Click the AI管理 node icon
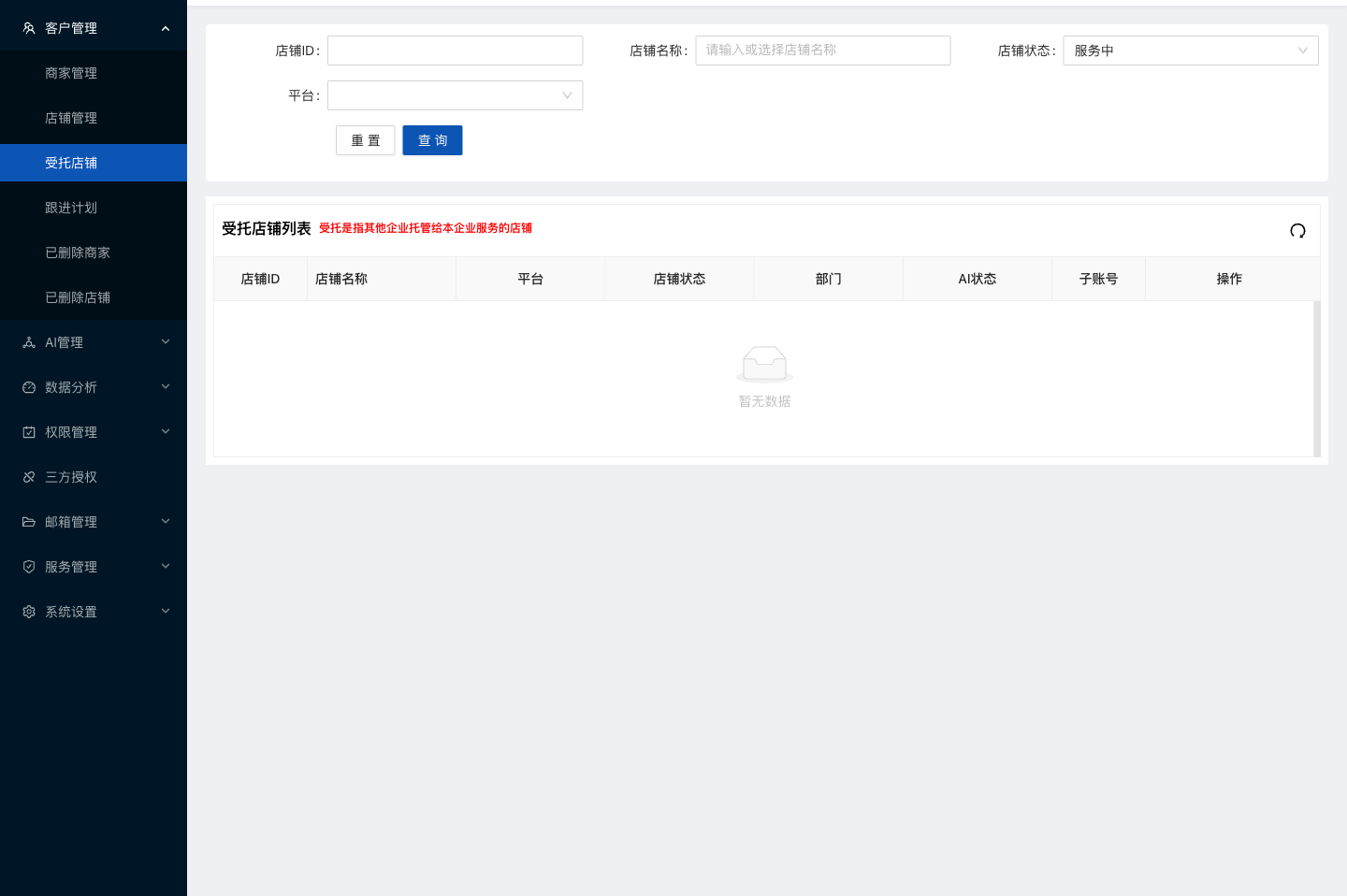The height and width of the screenshot is (896, 1347). 29,342
